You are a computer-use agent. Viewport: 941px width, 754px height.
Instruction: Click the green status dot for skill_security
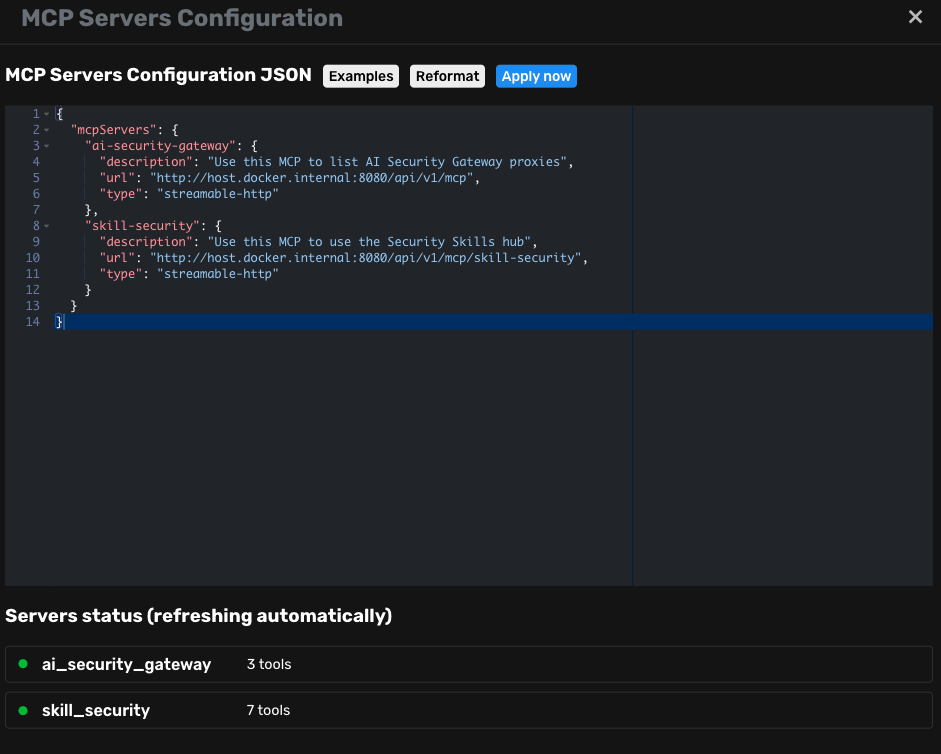click(23, 710)
